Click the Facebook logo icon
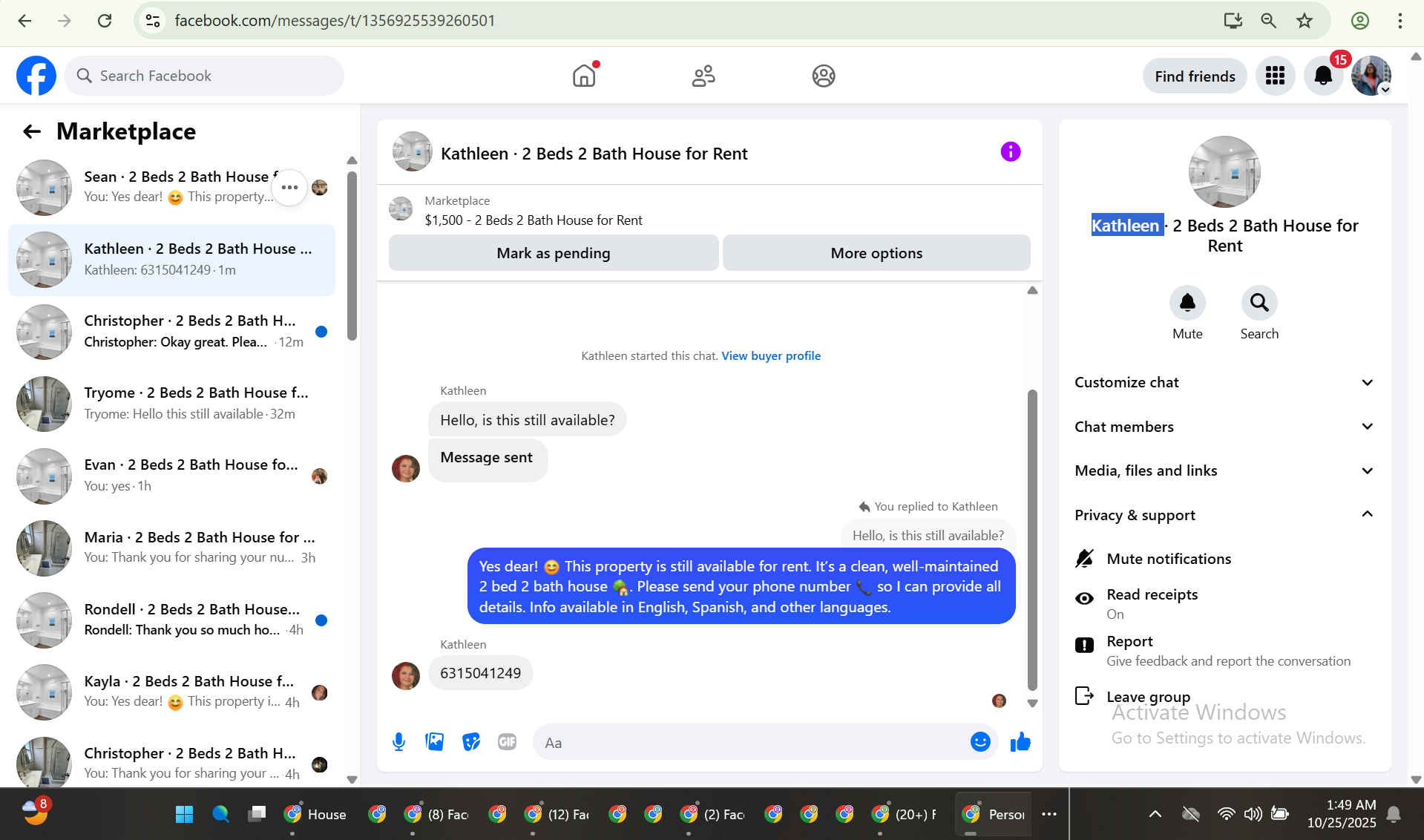1424x840 pixels. pos(36,76)
